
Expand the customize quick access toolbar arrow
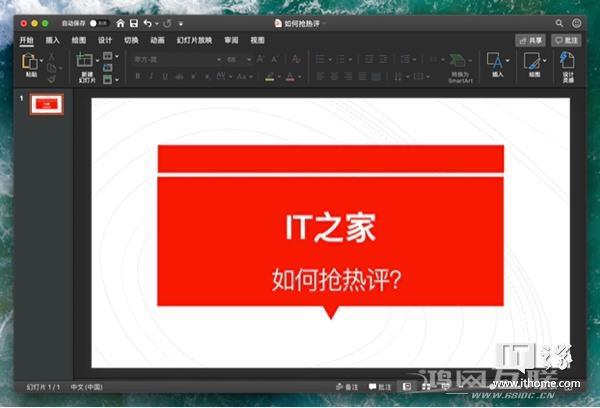(181, 24)
